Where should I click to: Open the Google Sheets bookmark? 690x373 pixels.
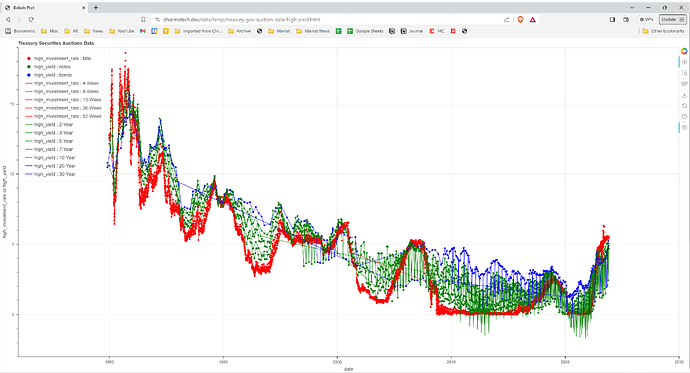(x=365, y=31)
